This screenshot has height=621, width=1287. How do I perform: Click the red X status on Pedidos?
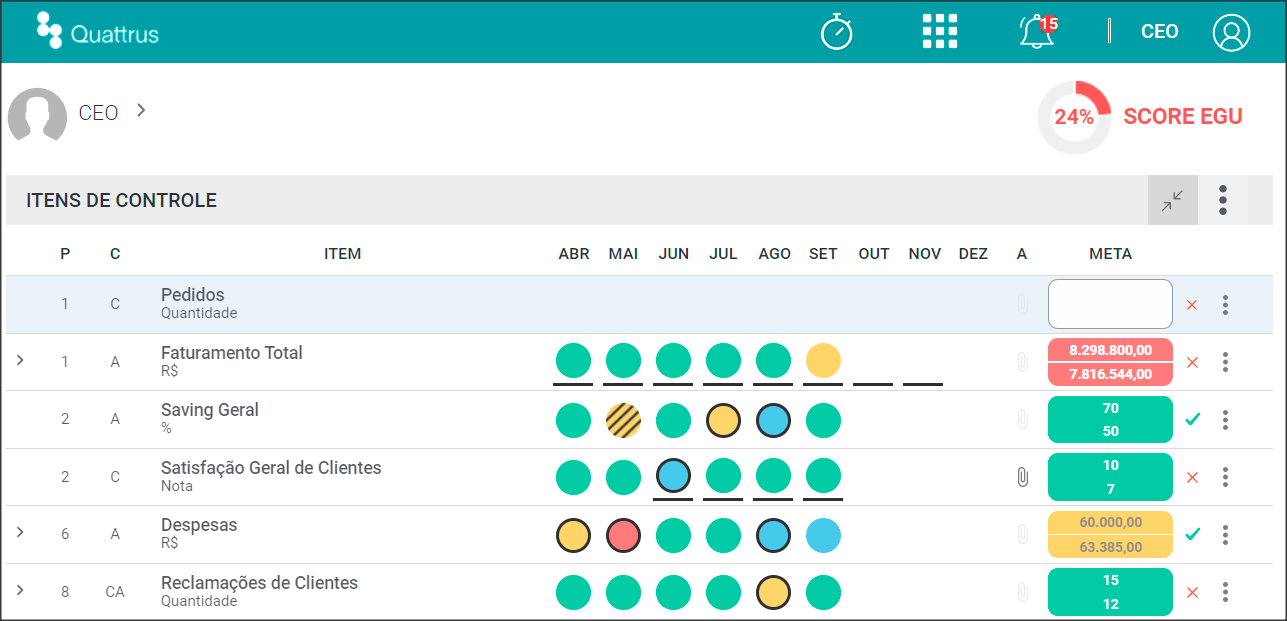tap(1191, 305)
